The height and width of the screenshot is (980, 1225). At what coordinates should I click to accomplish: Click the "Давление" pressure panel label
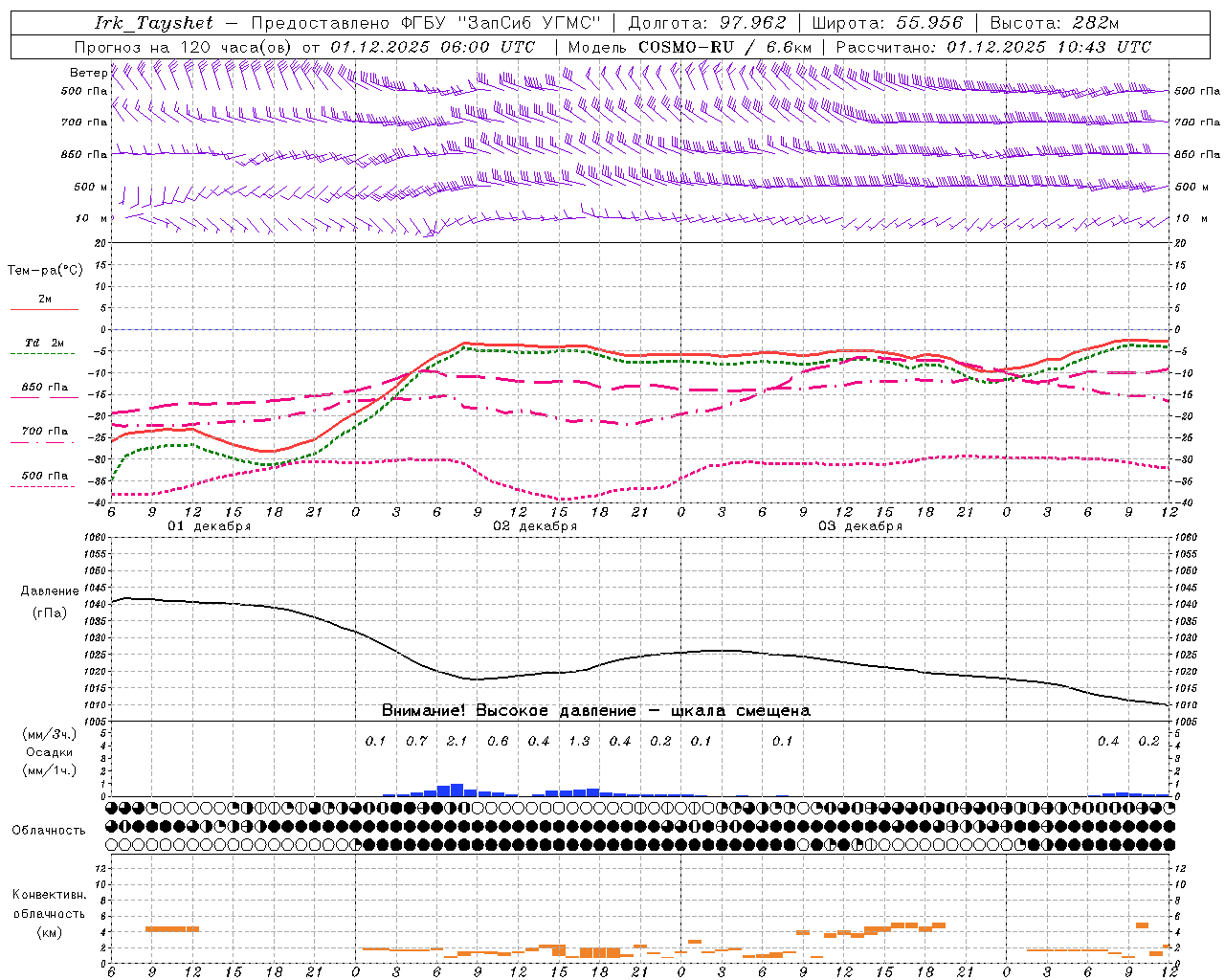[50, 591]
